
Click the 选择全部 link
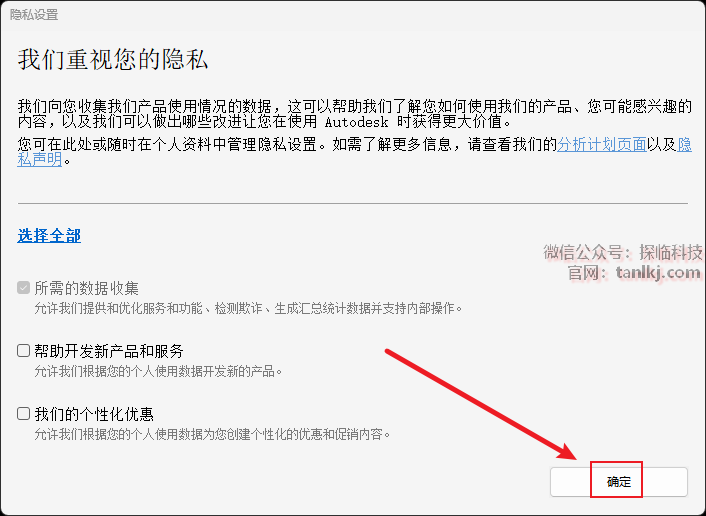49,235
